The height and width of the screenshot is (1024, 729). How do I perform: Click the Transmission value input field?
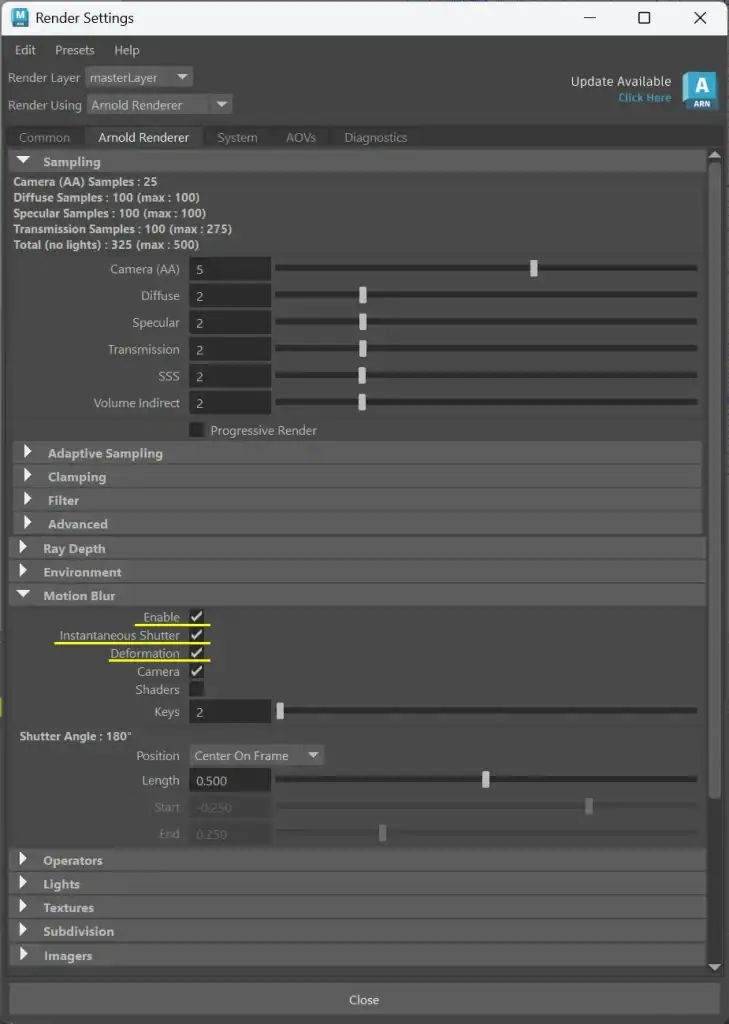click(x=230, y=349)
